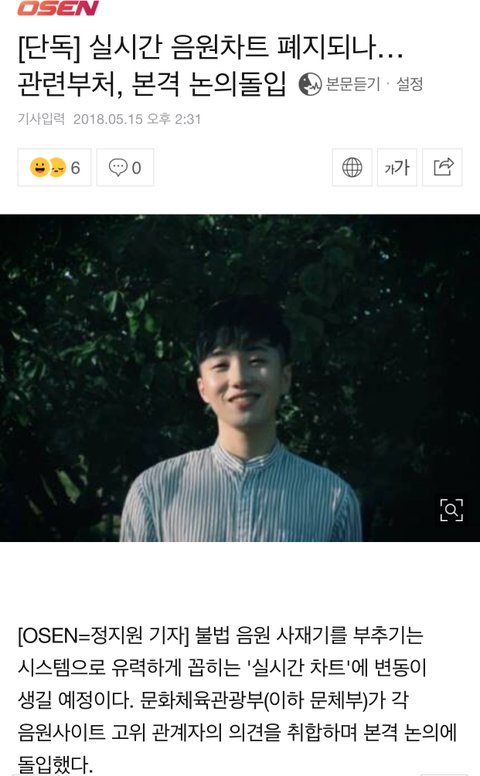Open the OSEN logo at top
This screenshot has height=776, width=480.
[58, 7]
